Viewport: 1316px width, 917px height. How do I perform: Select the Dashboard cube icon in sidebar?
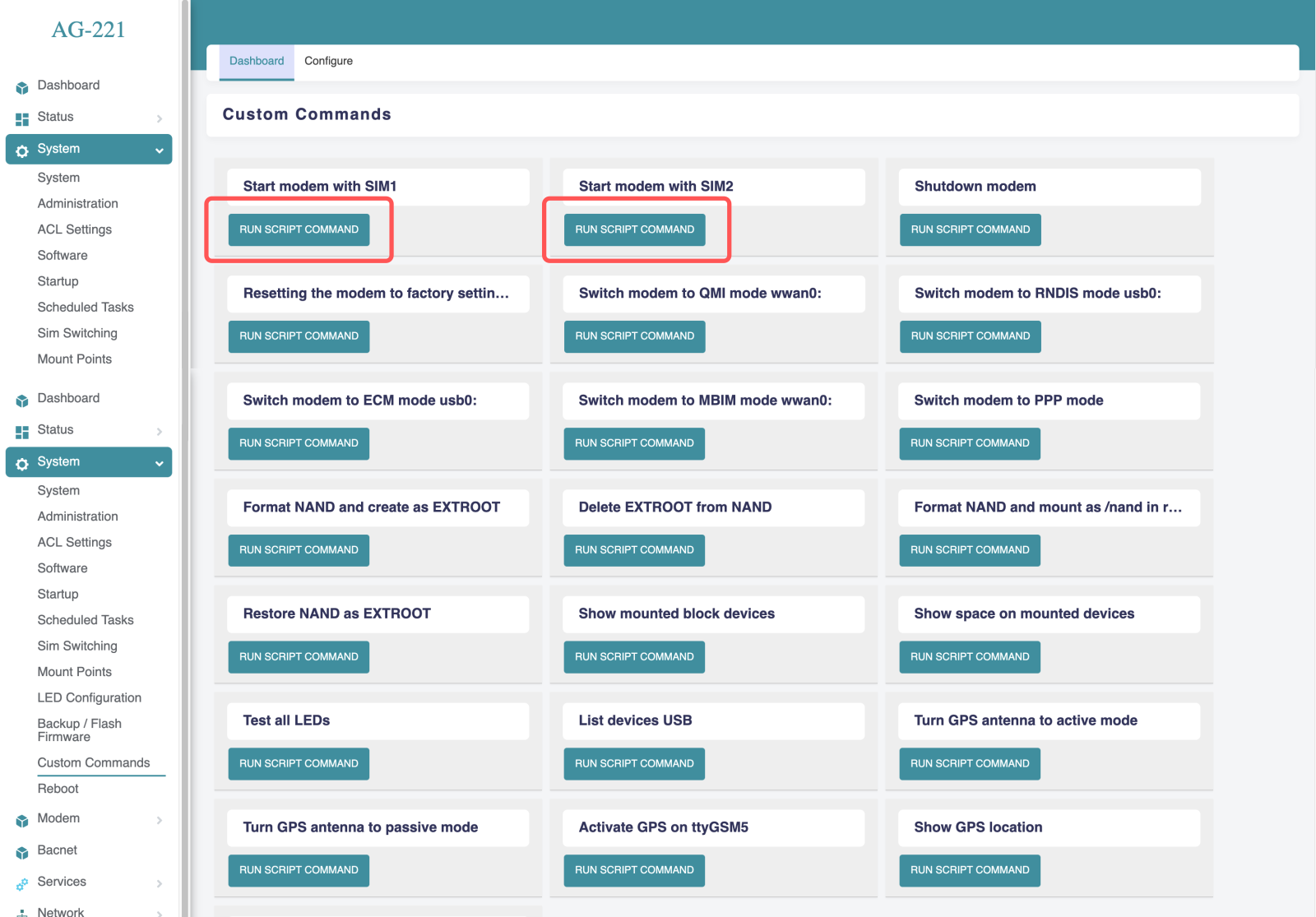[21, 86]
